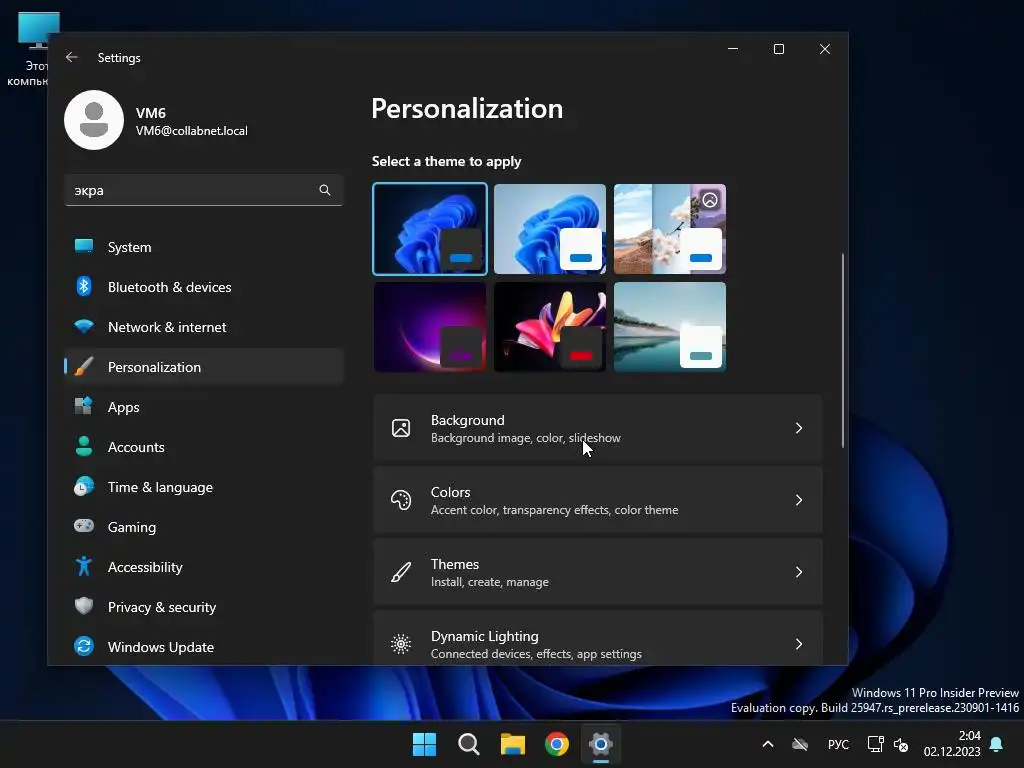Expand Dynamic Lighting chevron
The image size is (1024, 768).
[x=799, y=644]
